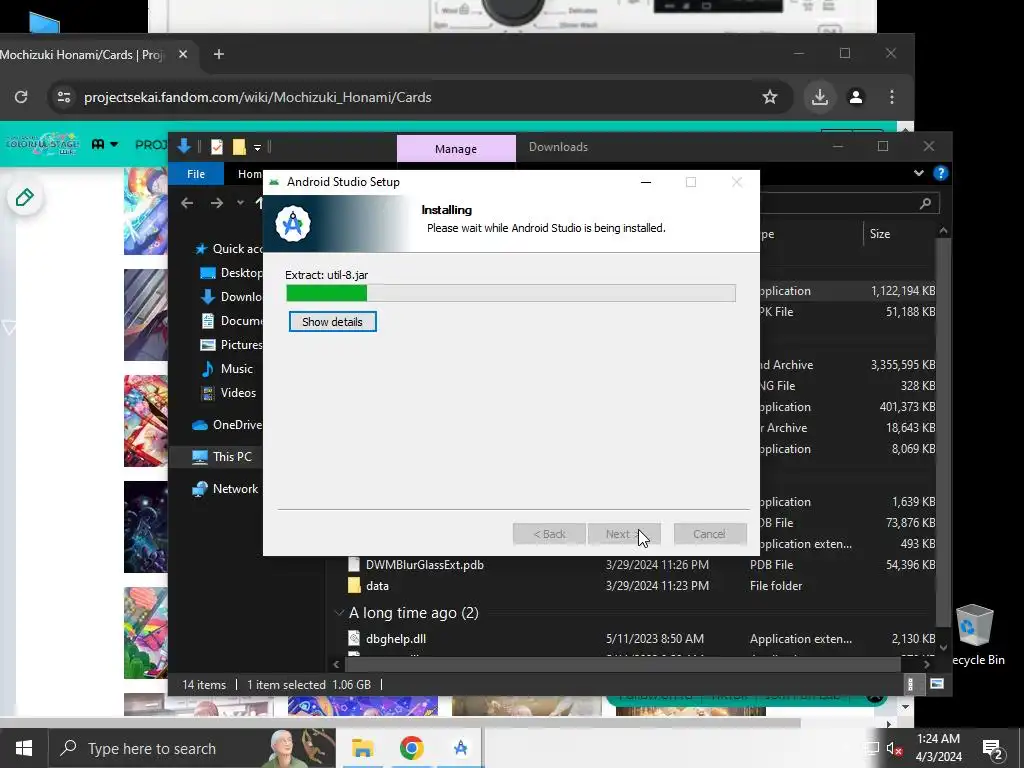The width and height of the screenshot is (1024, 768).
Task: Switch to details view icon in the status bar
Action: [910, 684]
